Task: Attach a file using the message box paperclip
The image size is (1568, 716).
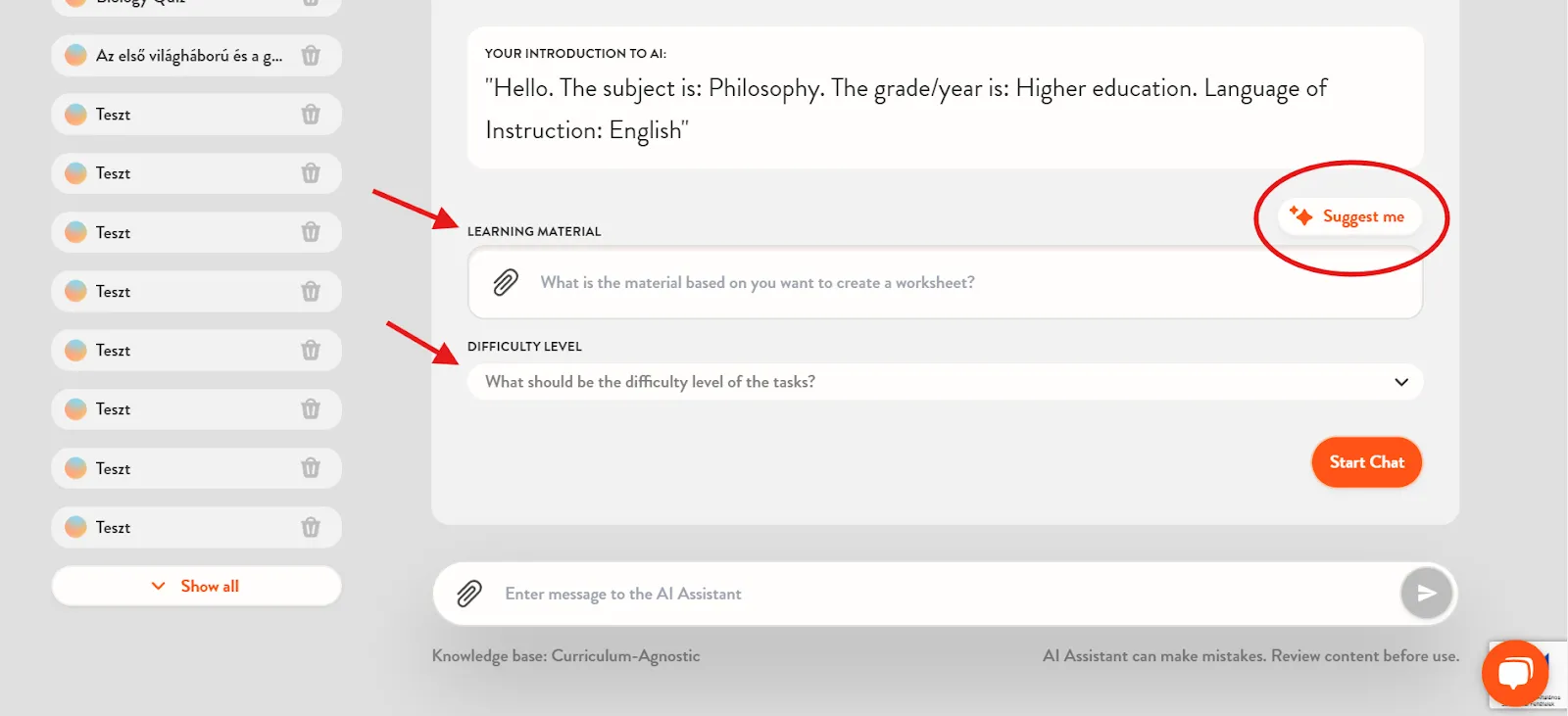Action: pos(469,594)
